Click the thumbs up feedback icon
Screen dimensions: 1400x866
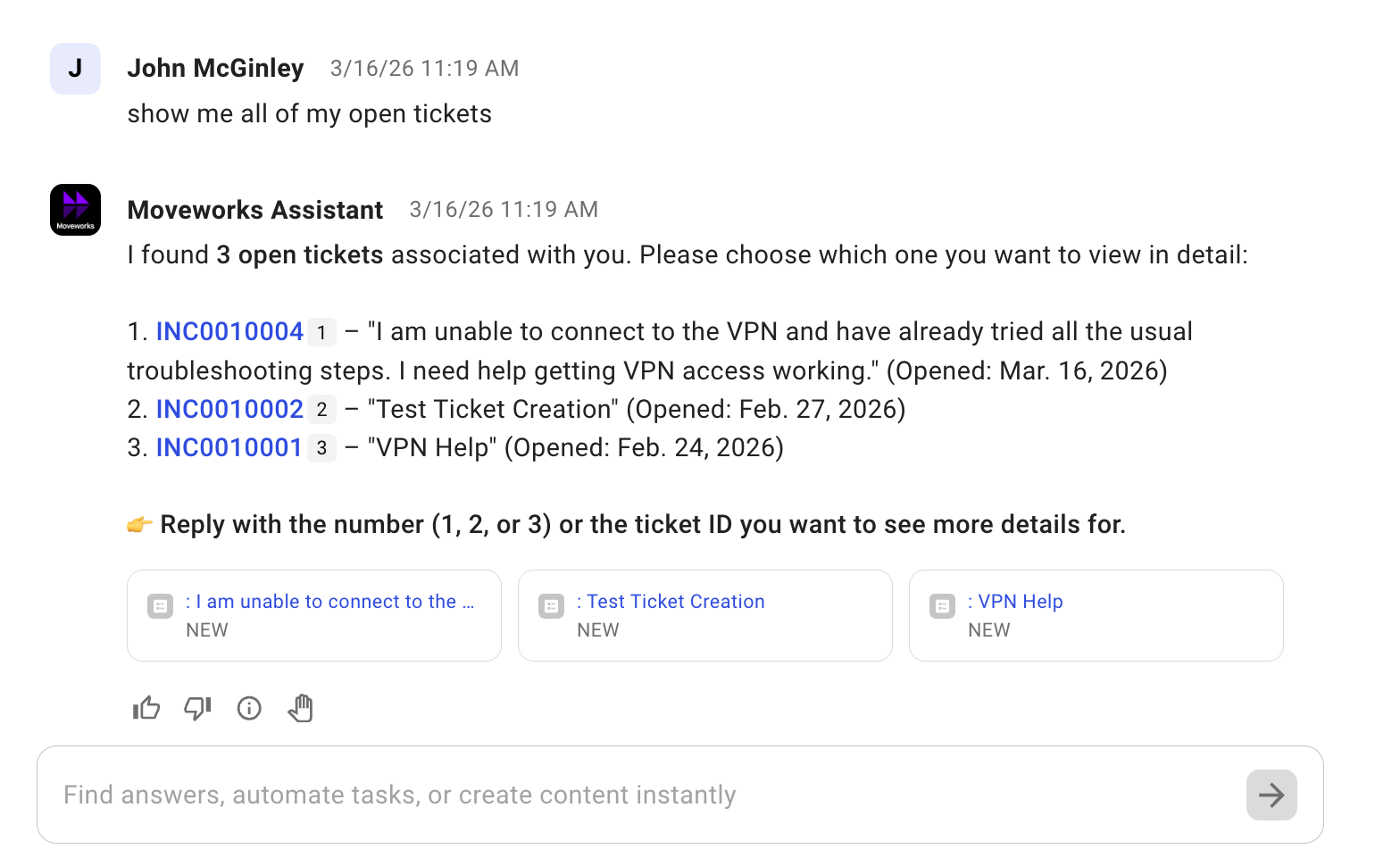[x=146, y=708]
